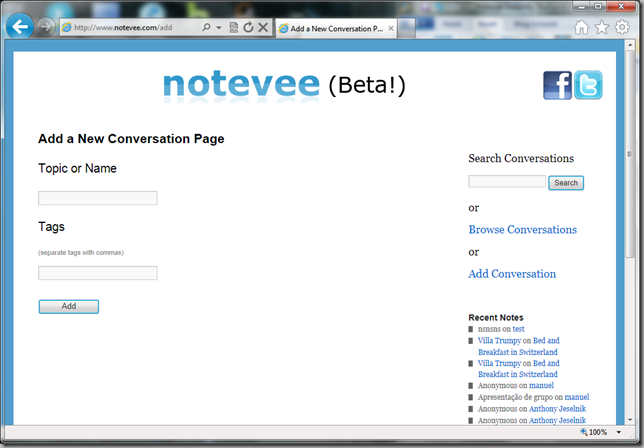Open a new blank tab
Screen dimensions: 644x448
pos(407,28)
